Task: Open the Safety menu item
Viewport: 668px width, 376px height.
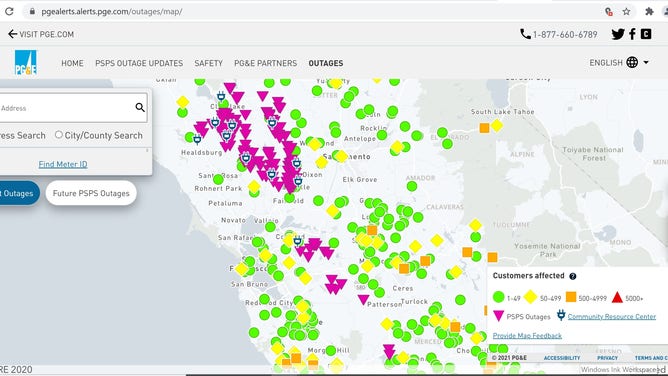Action: [x=208, y=63]
